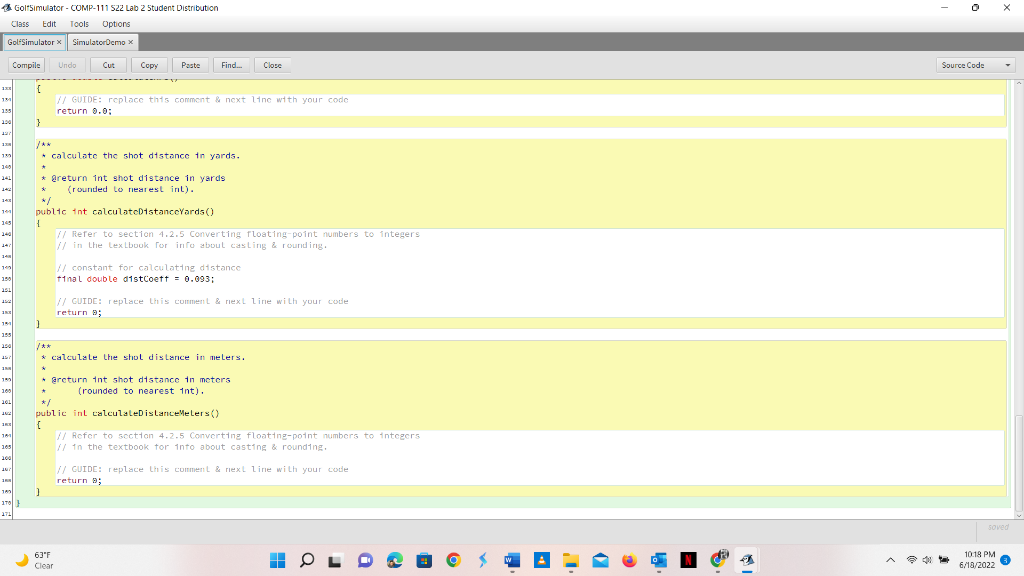Click '* calculate the shot distance in meters.' comment
This screenshot has width=1024, height=576.
click(143, 357)
